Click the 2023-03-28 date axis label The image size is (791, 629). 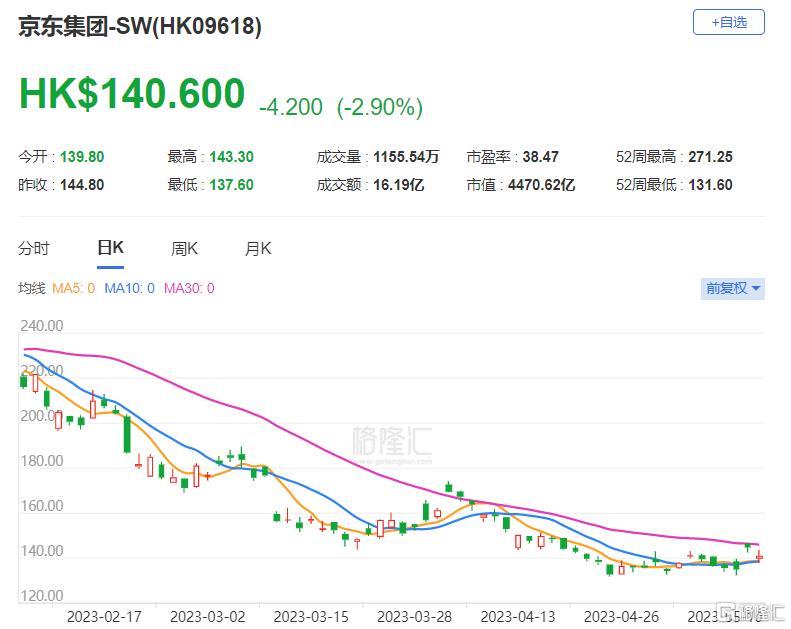[414, 617]
